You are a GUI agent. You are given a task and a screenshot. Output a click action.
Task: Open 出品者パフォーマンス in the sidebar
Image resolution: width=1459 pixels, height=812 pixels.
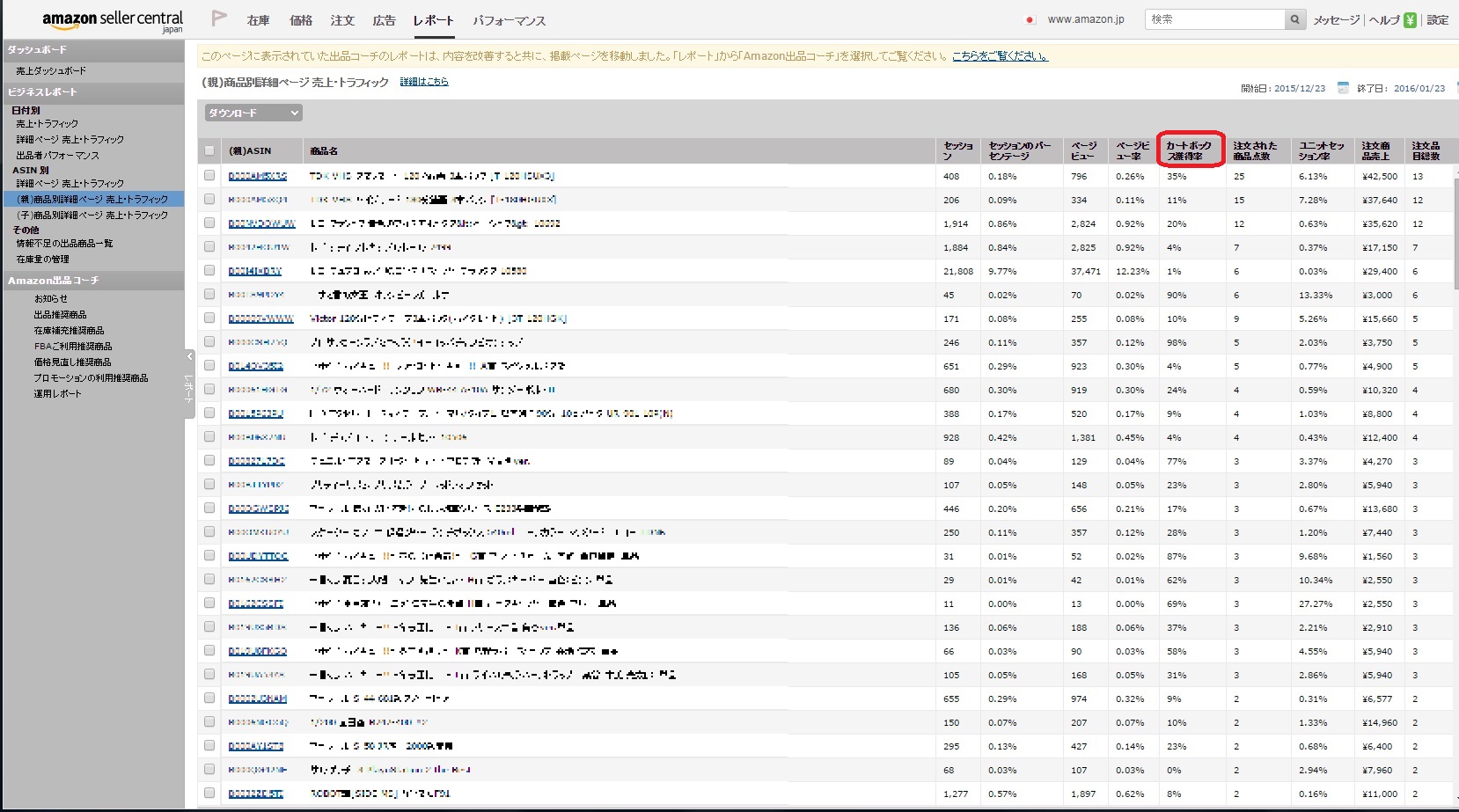(57, 156)
